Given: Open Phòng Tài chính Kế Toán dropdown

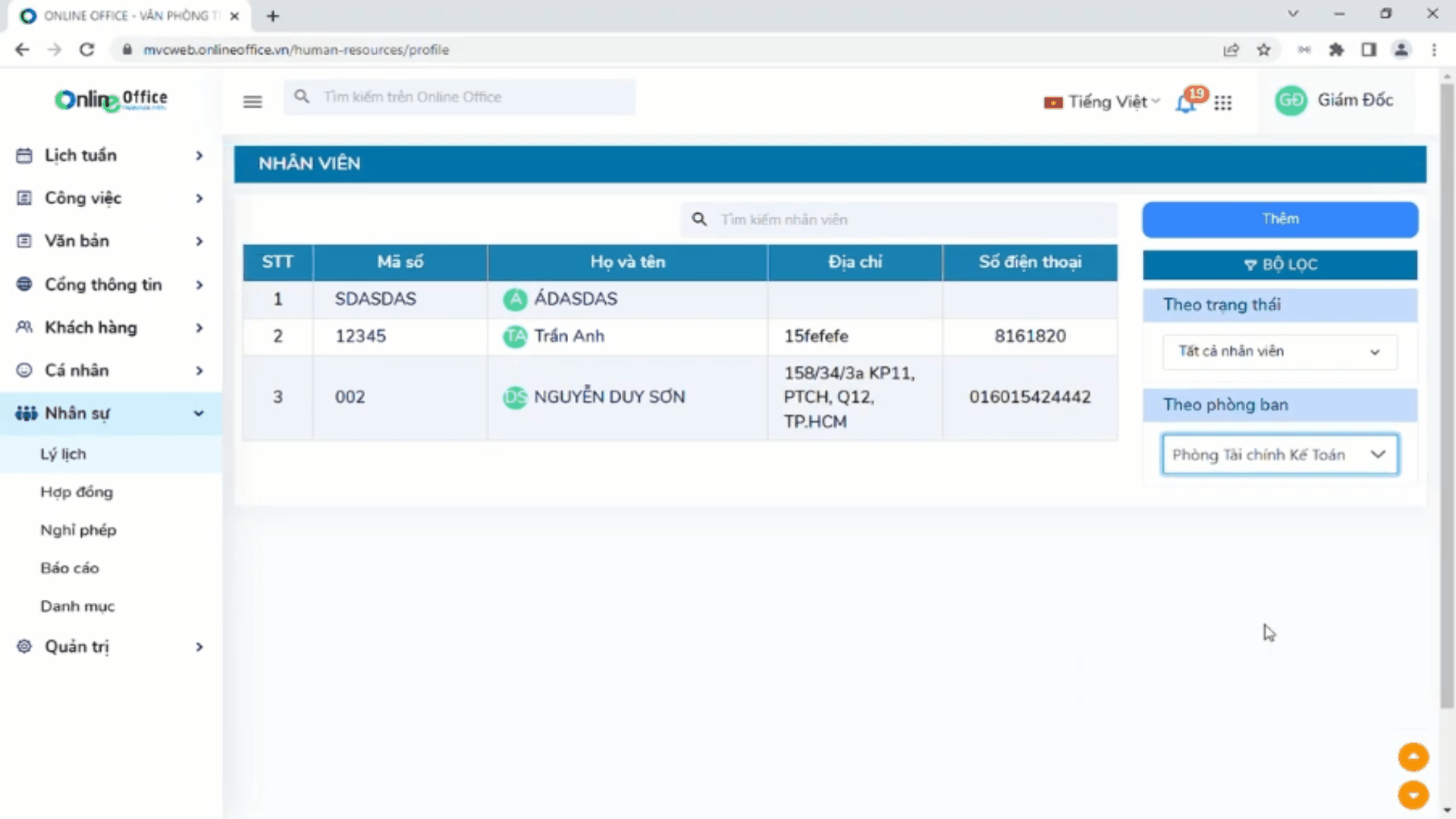Looking at the screenshot, I should tap(1279, 455).
